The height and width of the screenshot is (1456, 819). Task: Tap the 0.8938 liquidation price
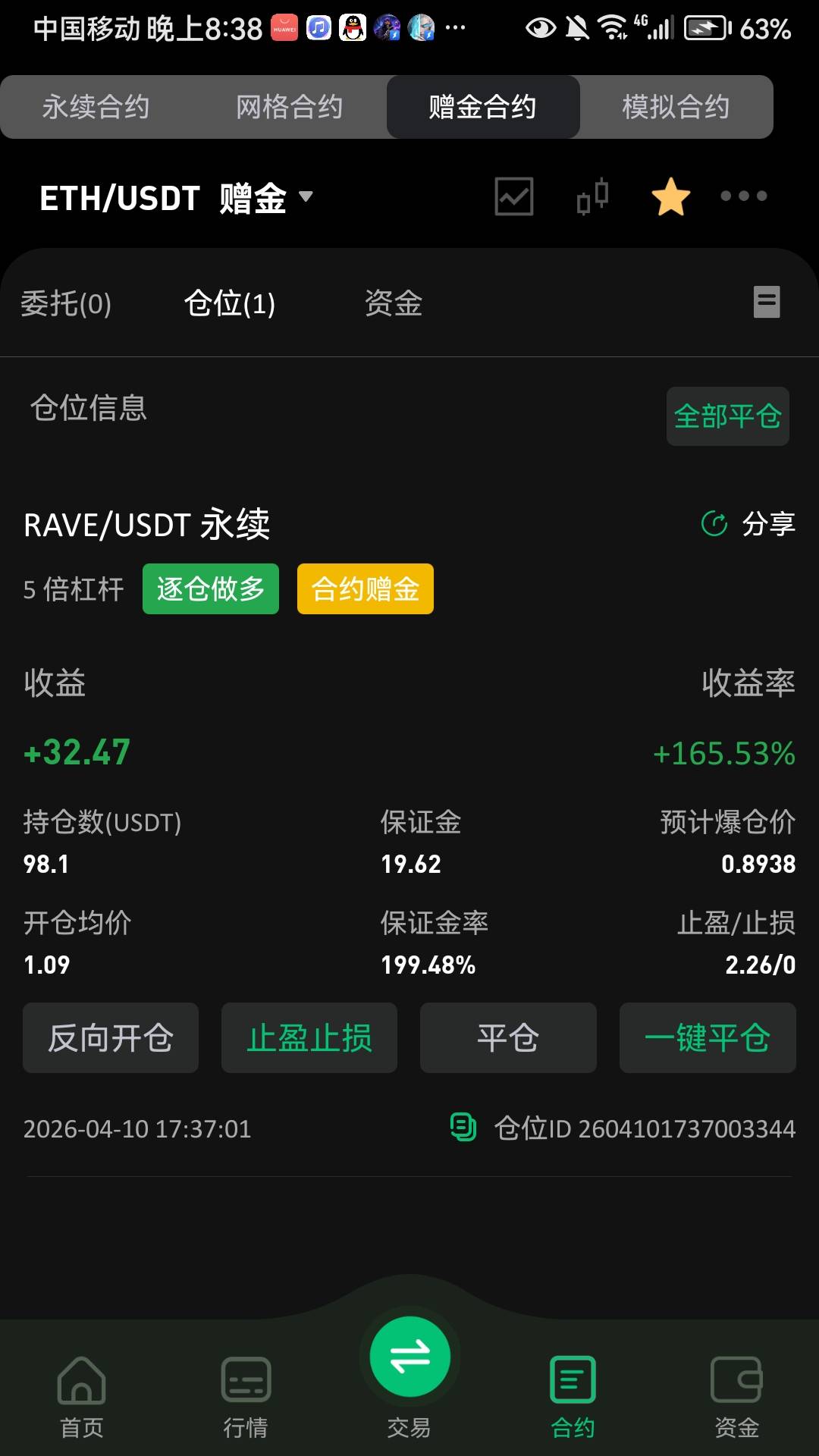tap(758, 864)
